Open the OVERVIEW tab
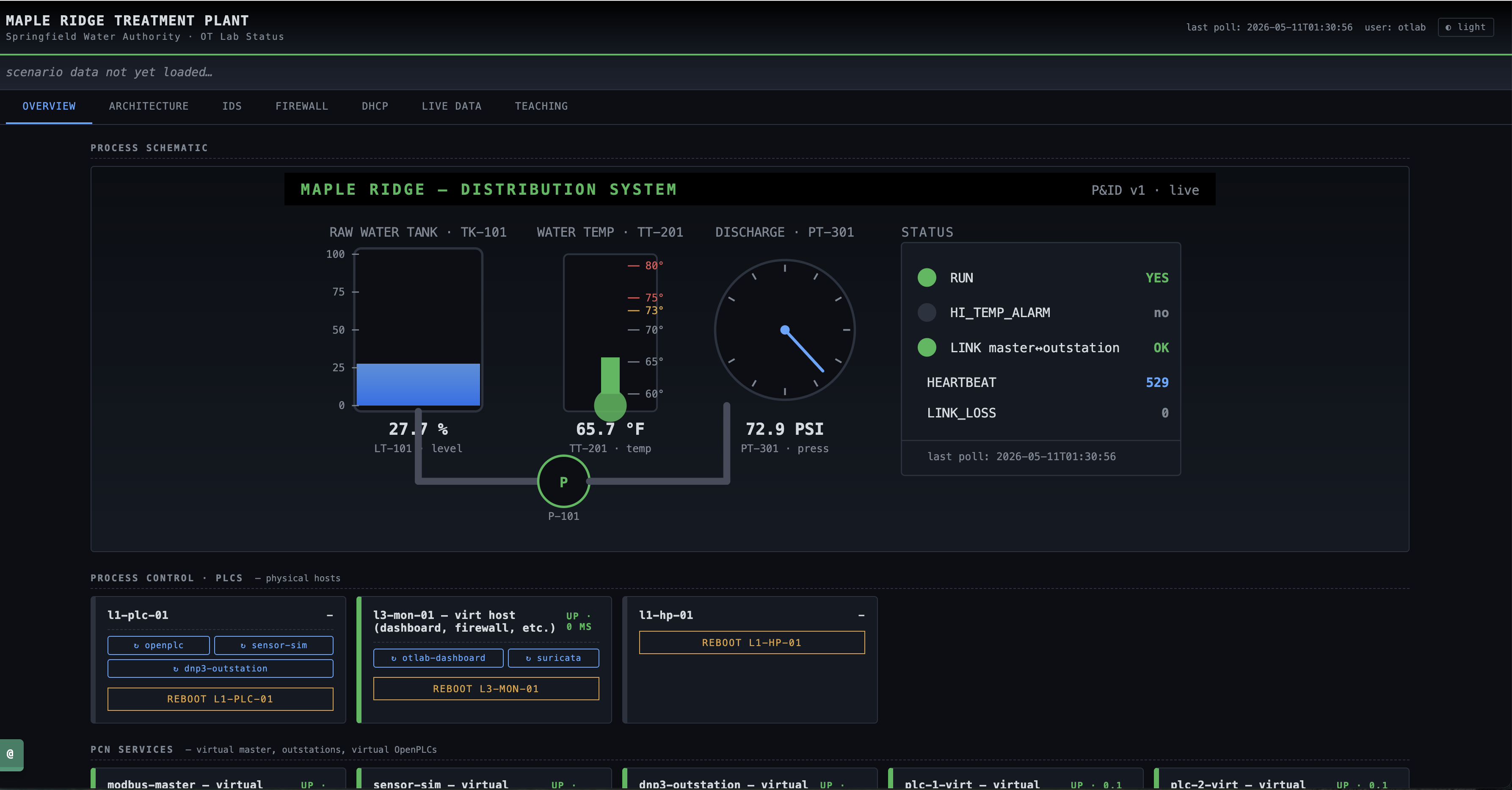 pyautogui.click(x=49, y=106)
